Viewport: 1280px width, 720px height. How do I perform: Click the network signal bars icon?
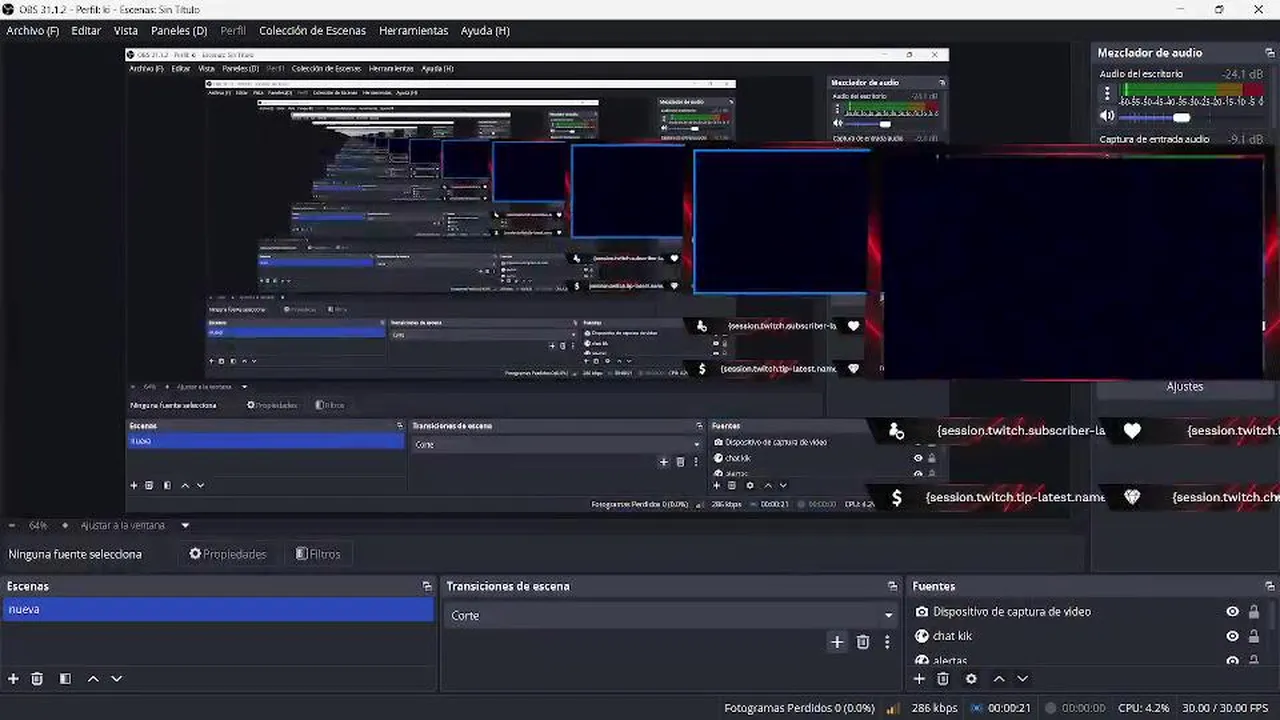click(x=893, y=708)
